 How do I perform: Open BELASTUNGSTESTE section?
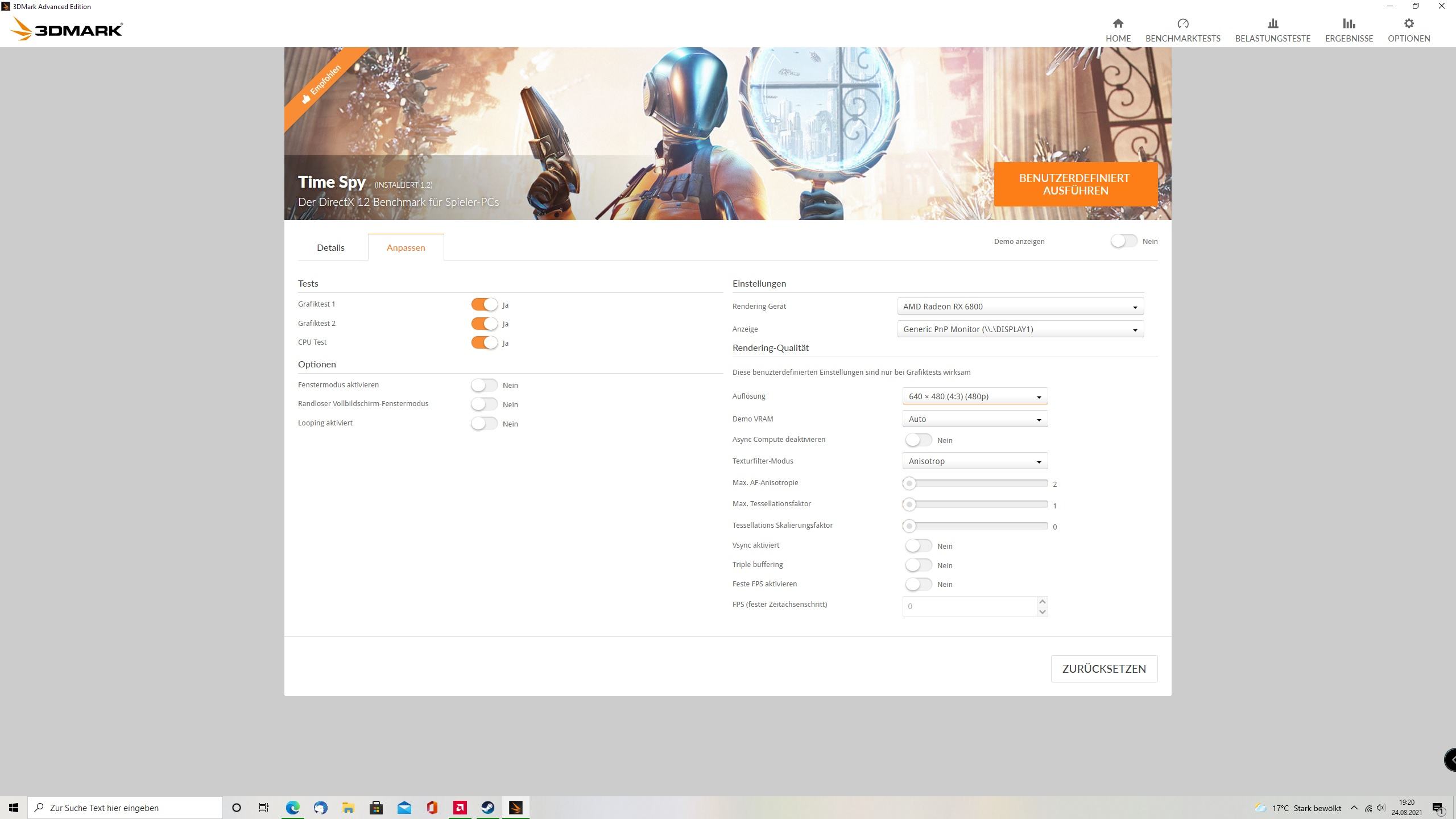coord(1272,30)
